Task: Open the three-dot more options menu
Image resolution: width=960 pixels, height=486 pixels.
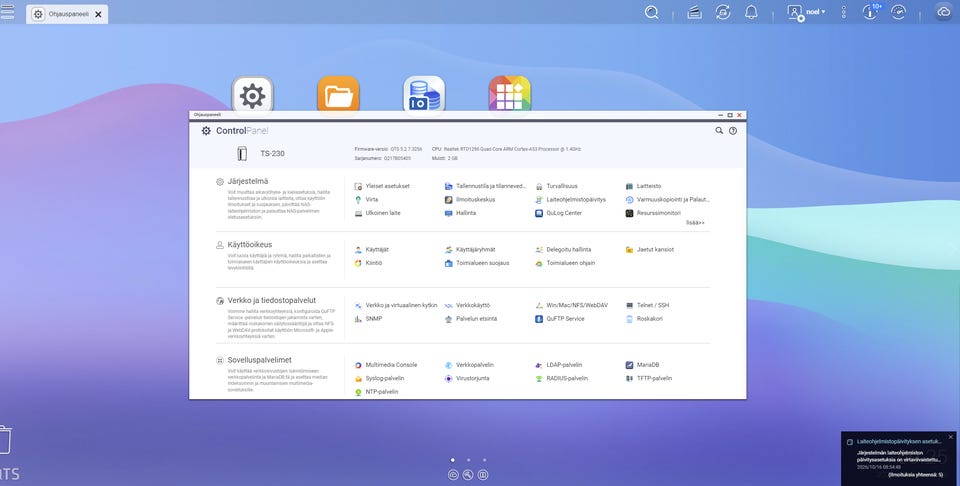Action: coord(844,12)
